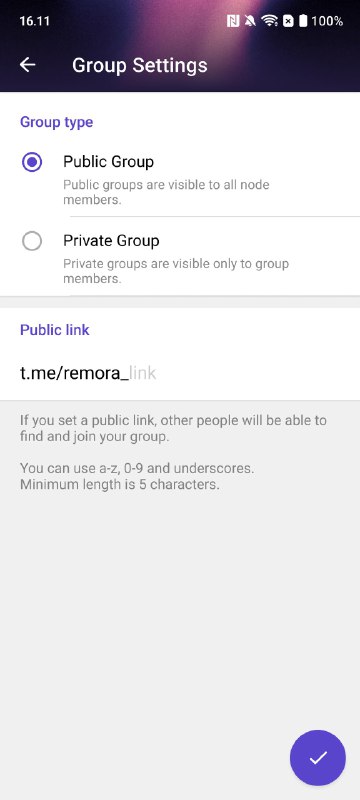360x800 pixels.
Task: Confirm settings with the checkmark button
Action: point(318,758)
